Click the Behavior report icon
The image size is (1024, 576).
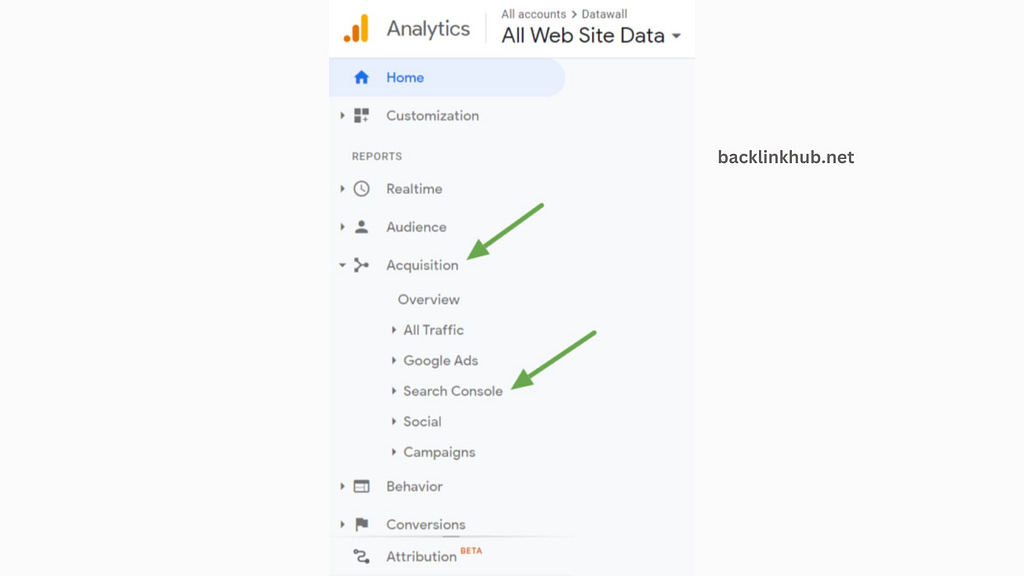click(361, 486)
